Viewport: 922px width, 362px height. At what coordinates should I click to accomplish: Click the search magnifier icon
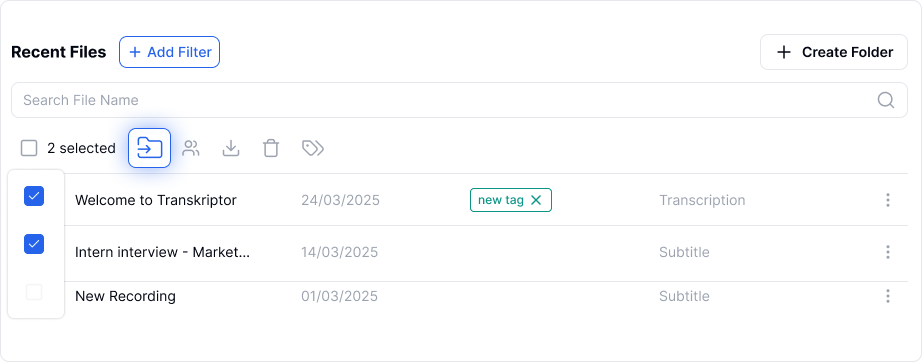886,100
